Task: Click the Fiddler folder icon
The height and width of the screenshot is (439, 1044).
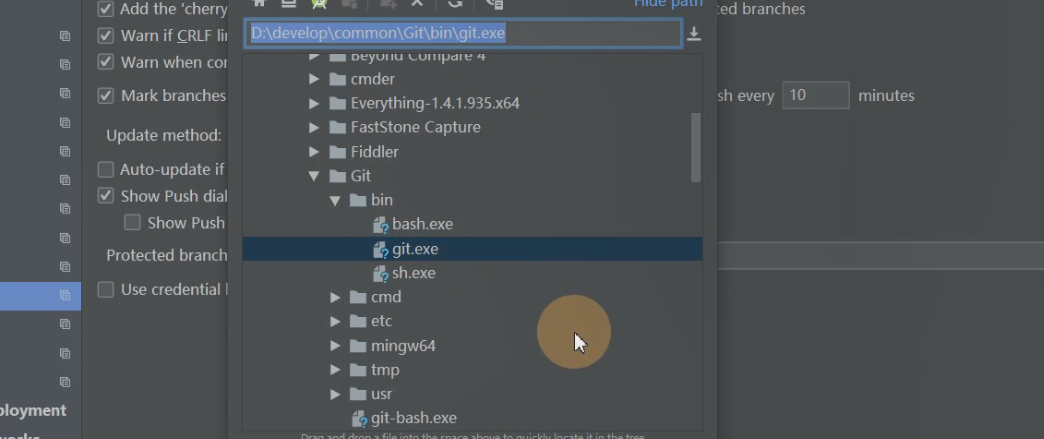Action: coord(338,152)
